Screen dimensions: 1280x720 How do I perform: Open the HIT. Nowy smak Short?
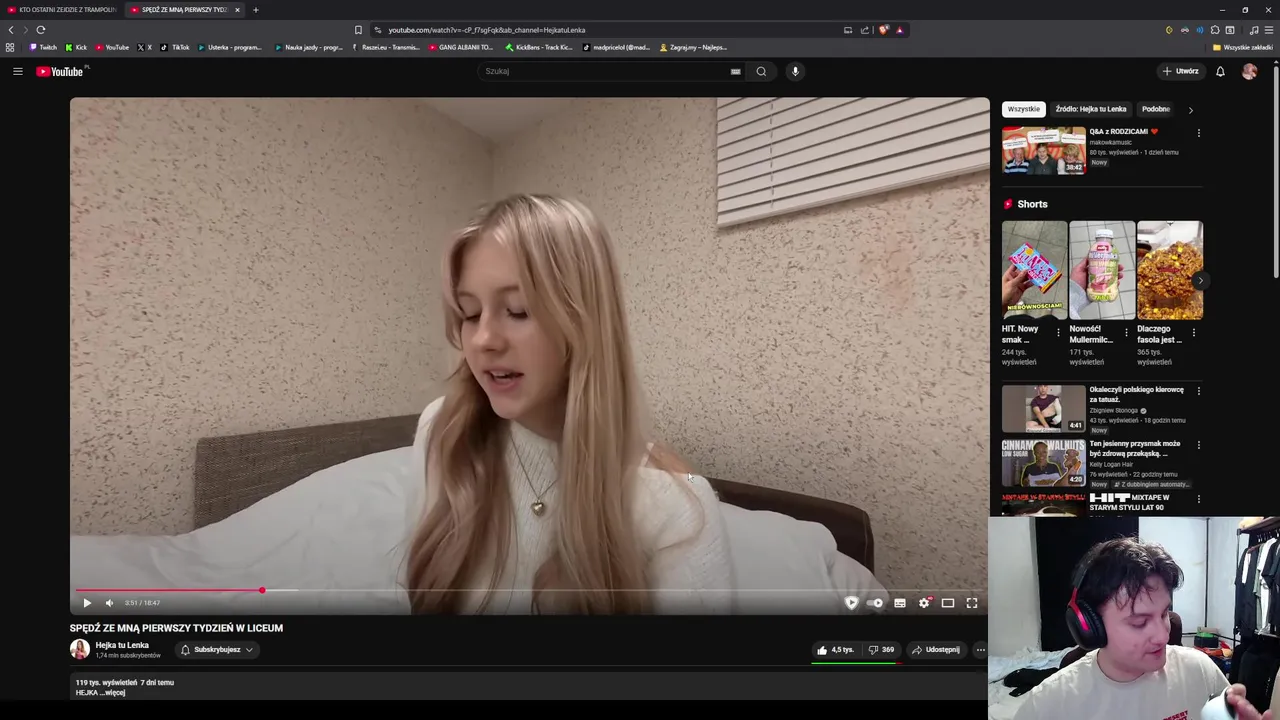(1034, 270)
